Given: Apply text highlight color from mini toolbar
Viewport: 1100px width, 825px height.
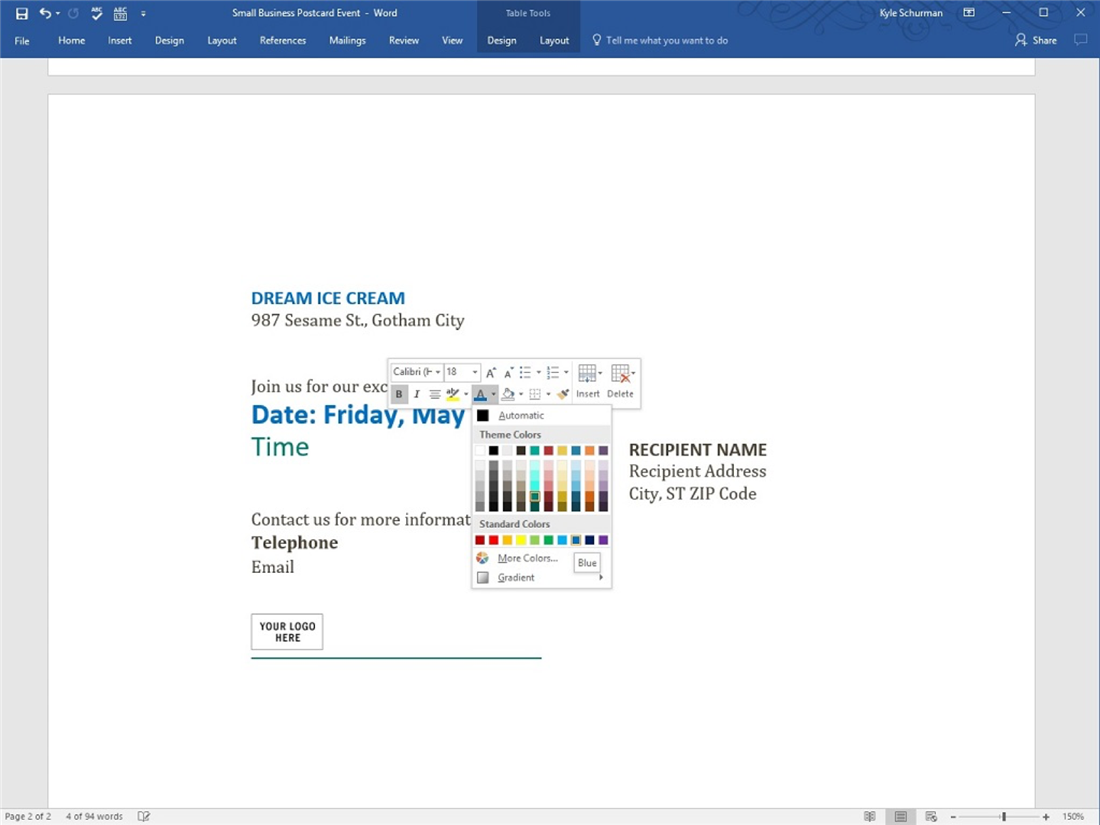Looking at the screenshot, I should [453, 393].
